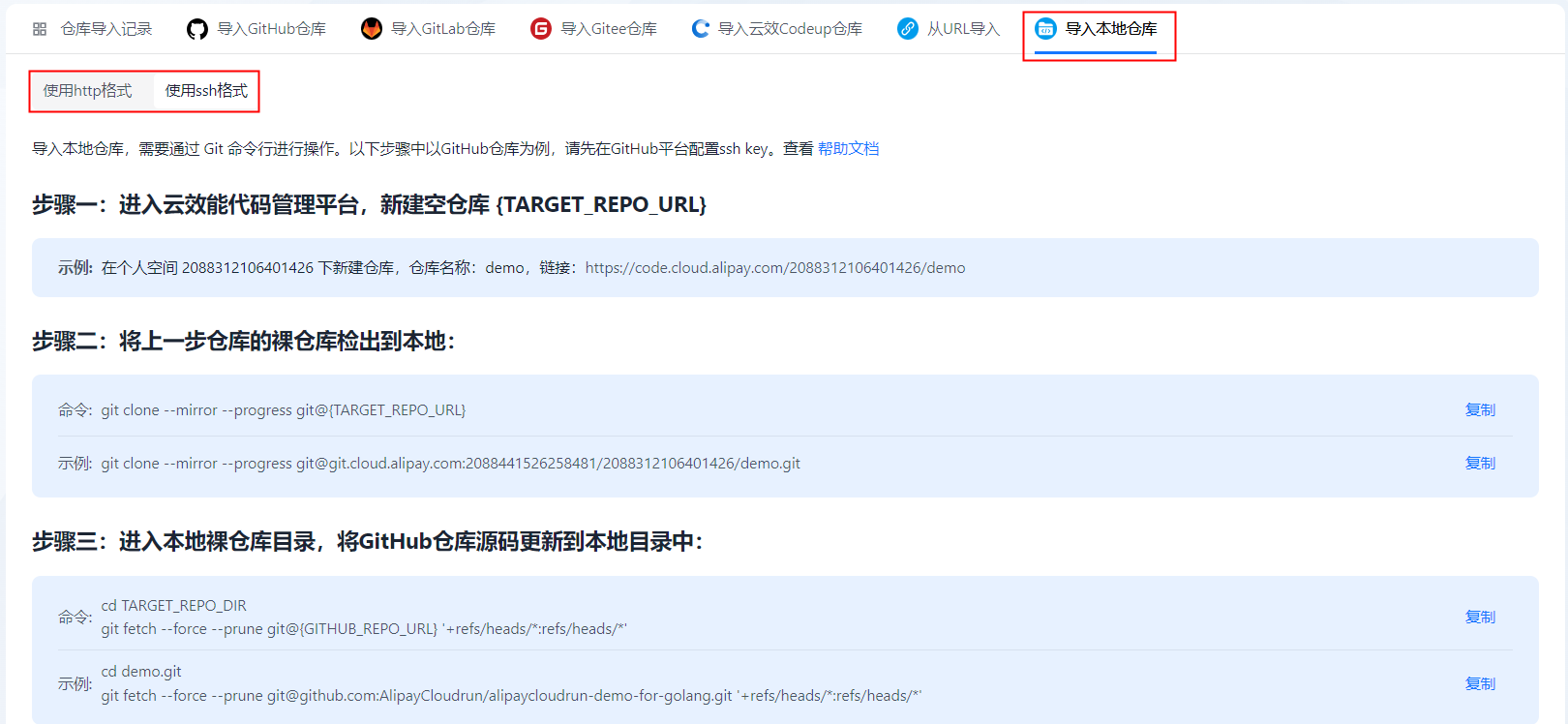Click the 导入本地仓库 intro description sentence
This screenshot has width=1568, height=724.
(x=423, y=149)
